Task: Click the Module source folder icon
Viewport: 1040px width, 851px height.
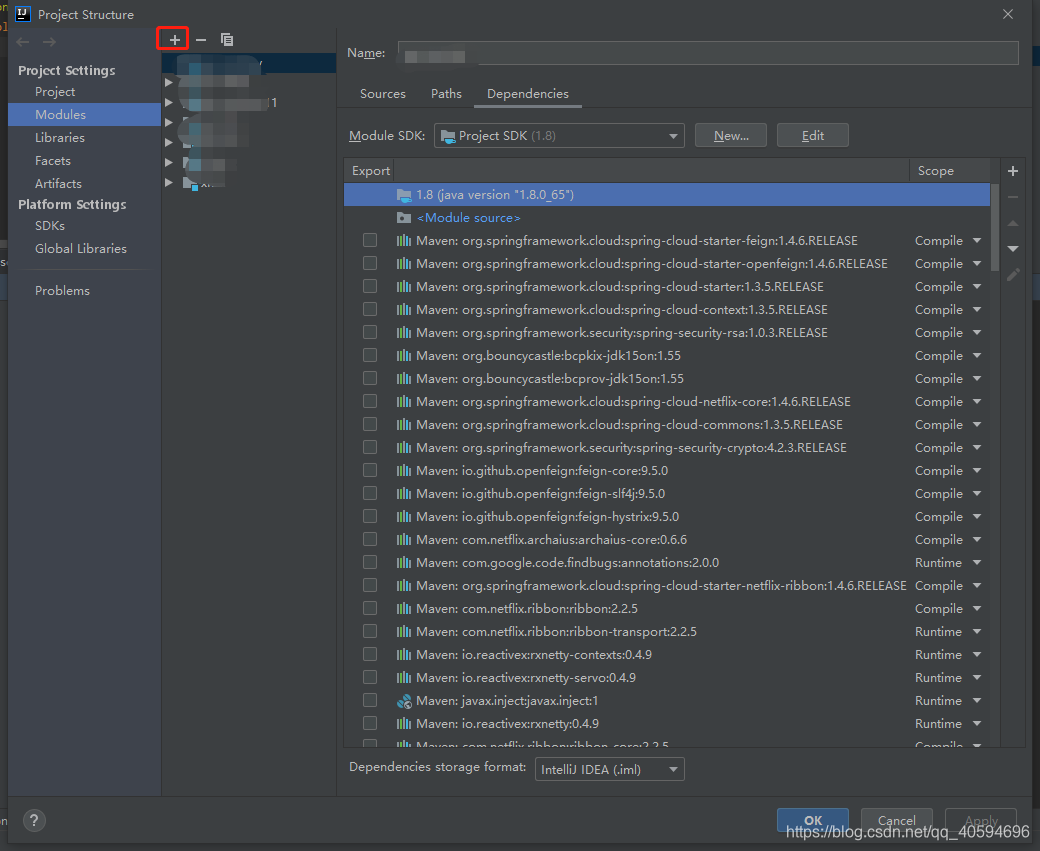Action: pyautogui.click(x=404, y=218)
